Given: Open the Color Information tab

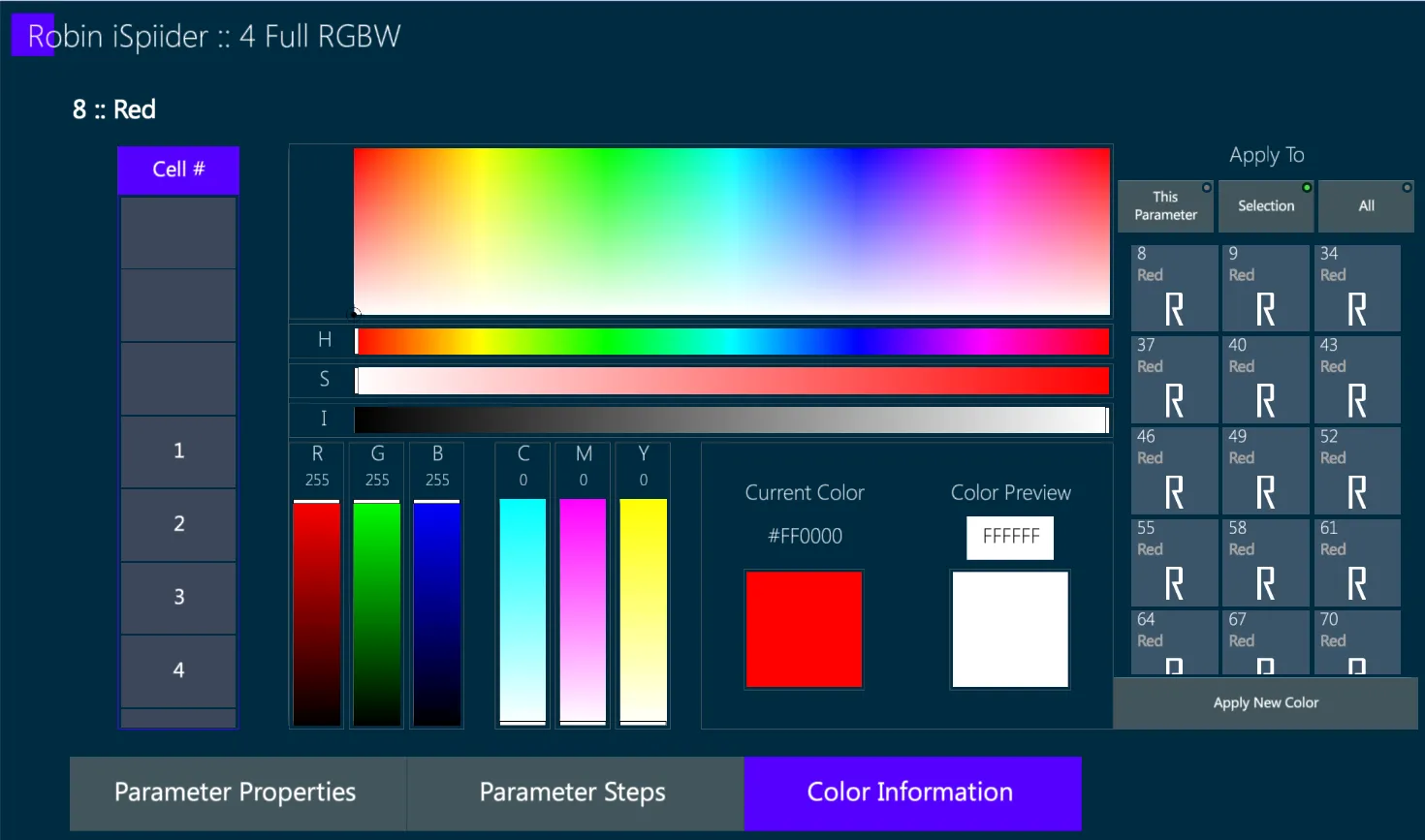Looking at the screenshot, I should [x=912, y=793].
